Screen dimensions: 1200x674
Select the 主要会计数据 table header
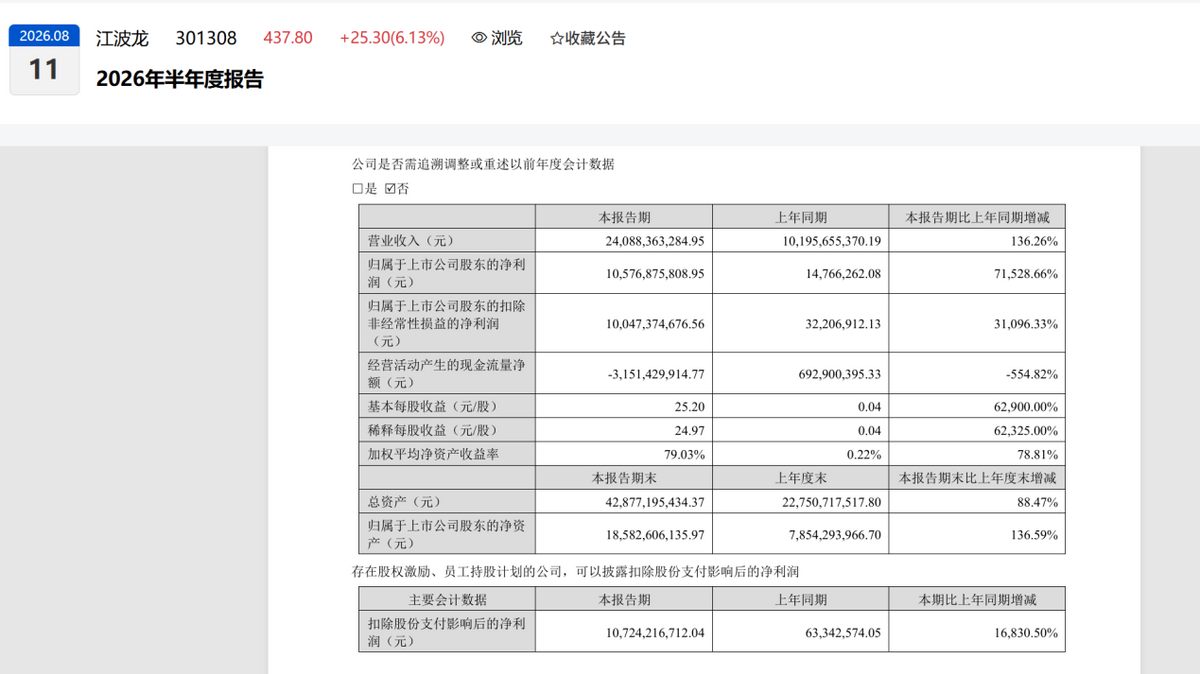point(447,600)
